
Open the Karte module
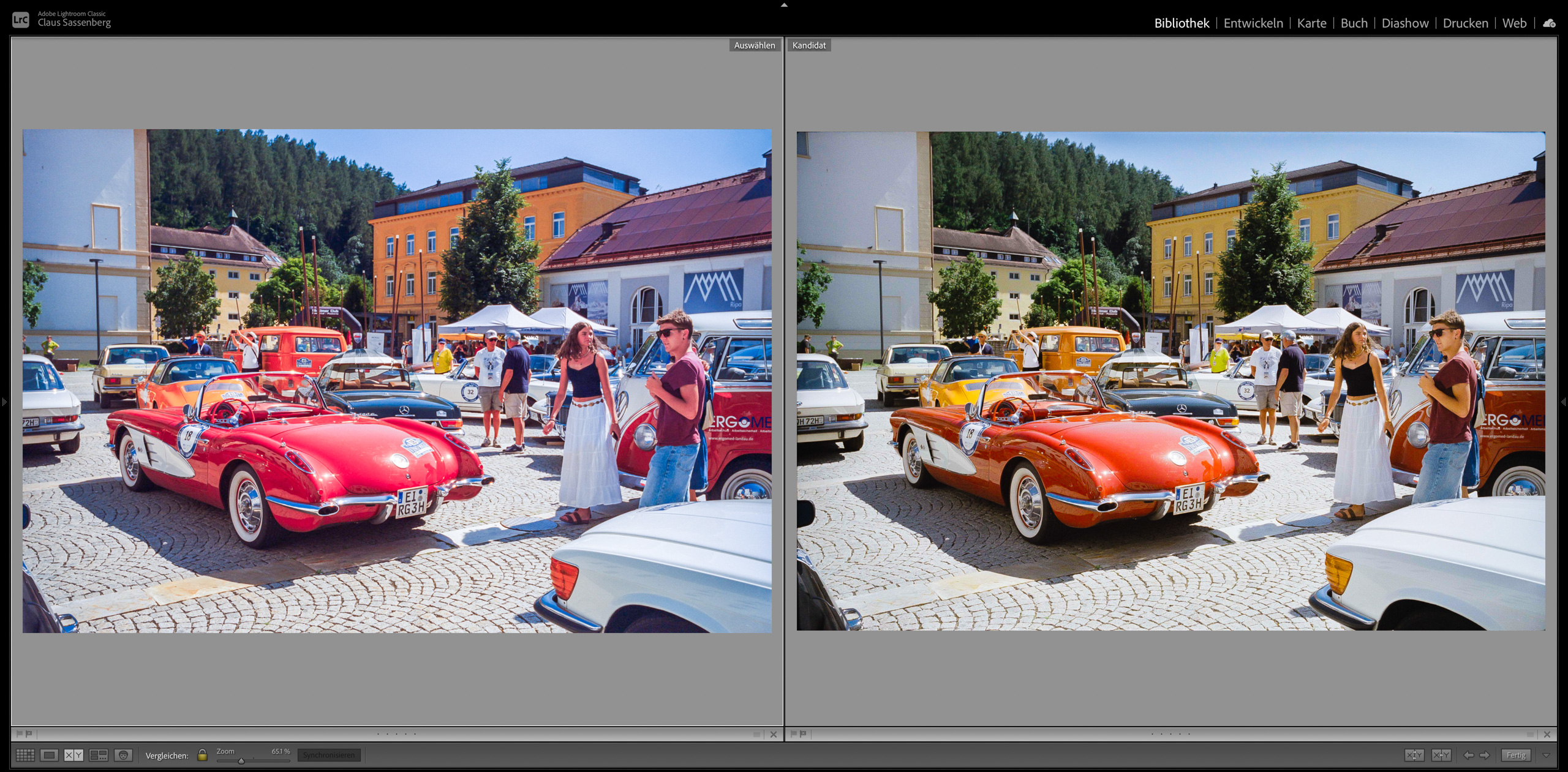click(x=1311, y=23)
